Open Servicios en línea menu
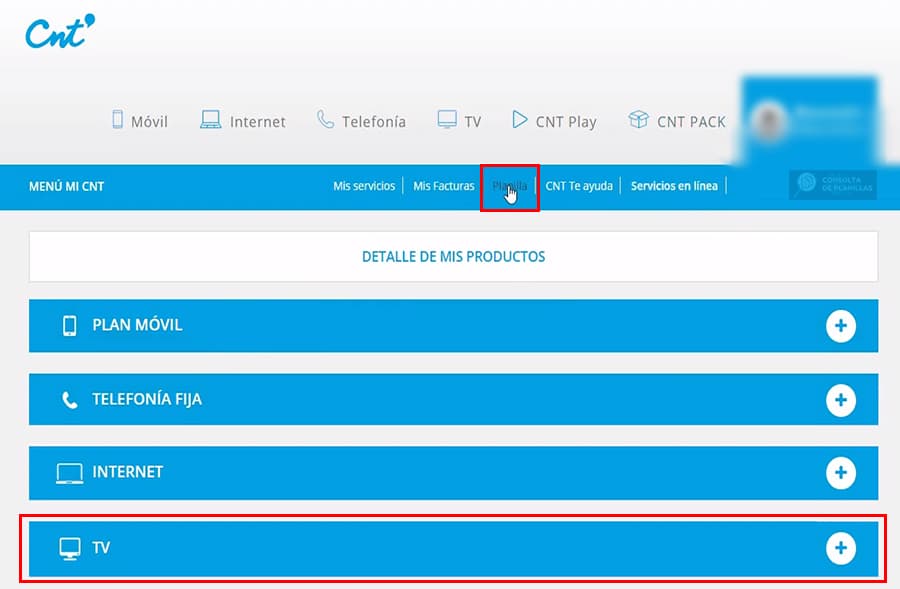 (674, 186)
